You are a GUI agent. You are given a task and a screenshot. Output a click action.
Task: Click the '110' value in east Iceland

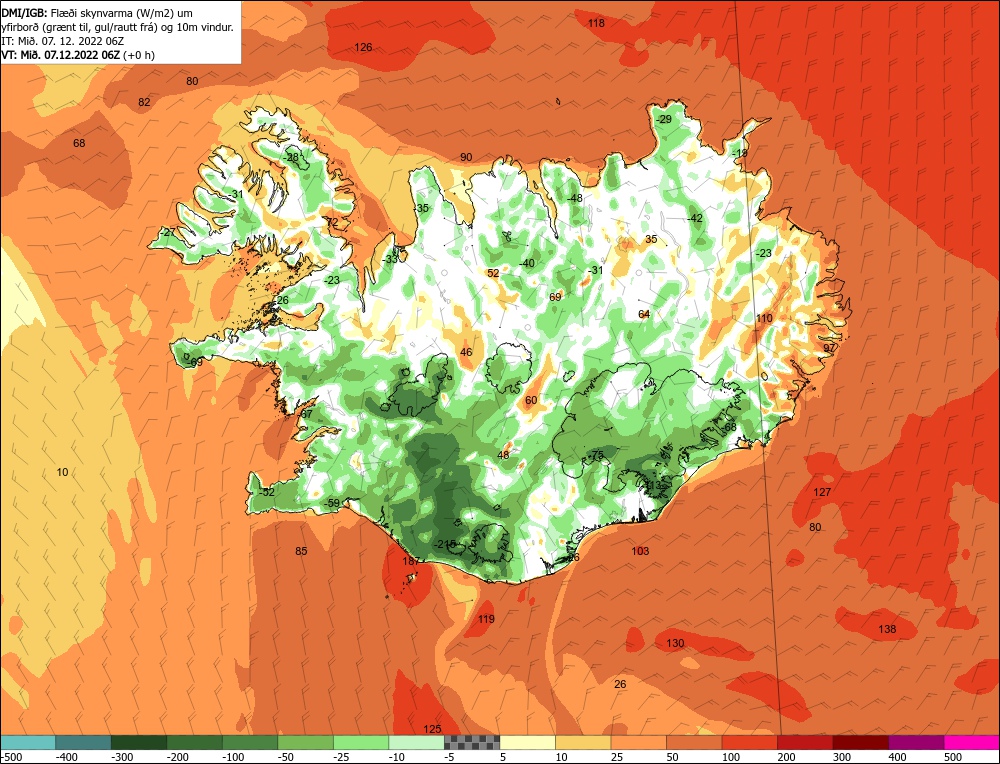coord(764,318)
